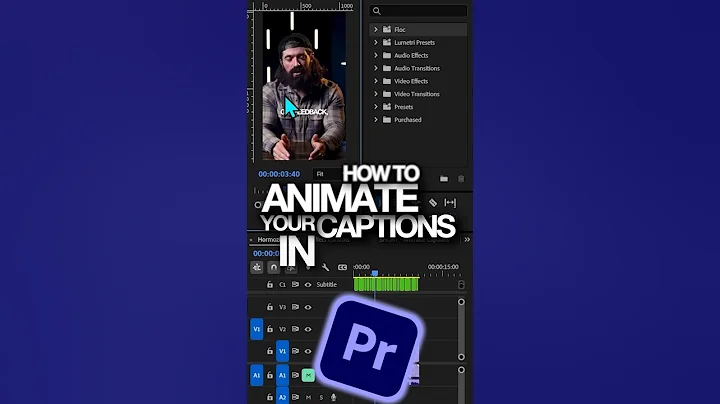Expand the Audio Effects folder
The height and width of the screenshot is (404, 720).
coord(376,55)
